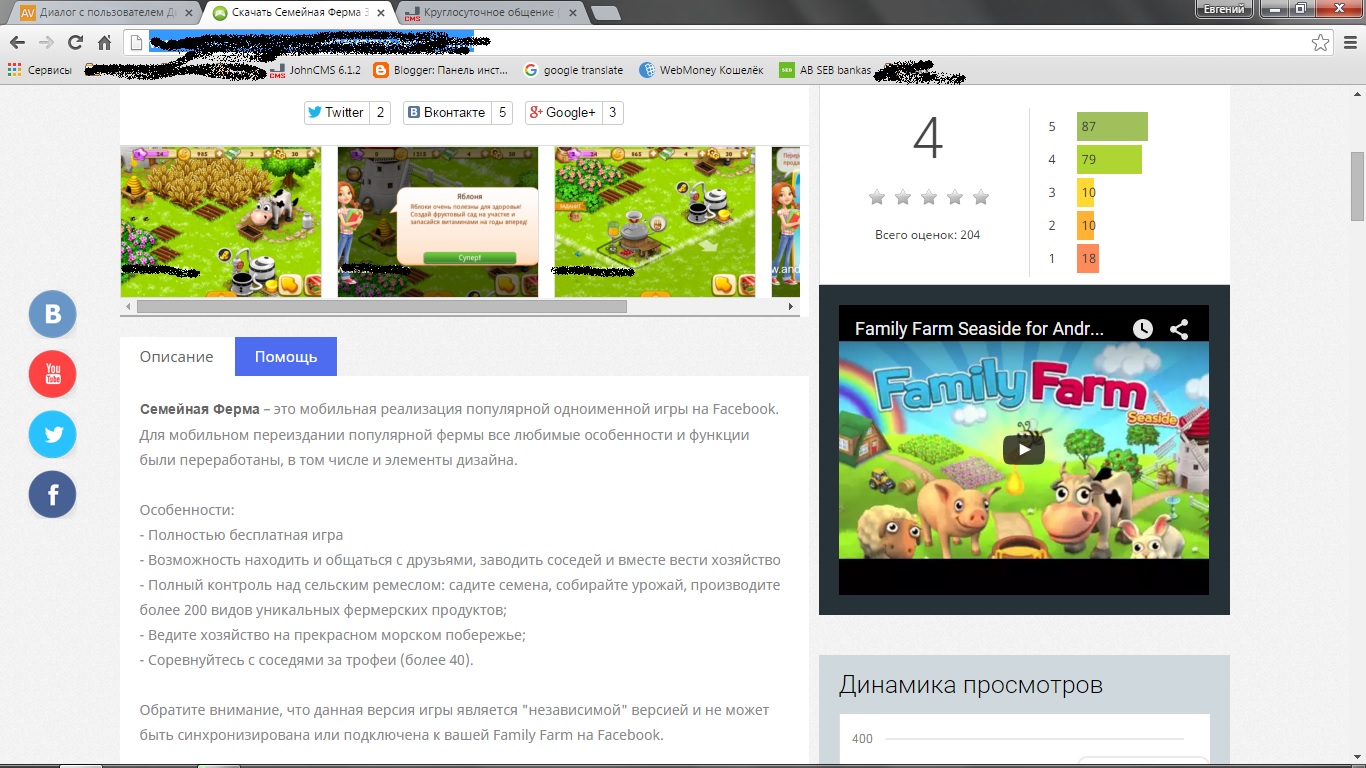The image size is (1366, 768).
Task: Click the Особенности: heading text
Action: tap(187, 510)
